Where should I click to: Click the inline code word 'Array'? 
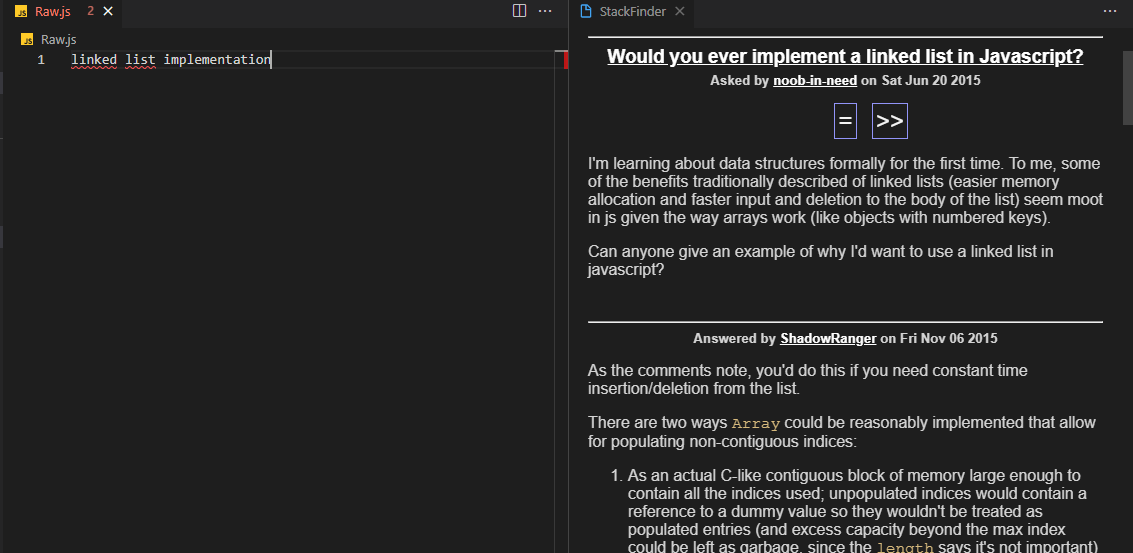coord(756,423)
